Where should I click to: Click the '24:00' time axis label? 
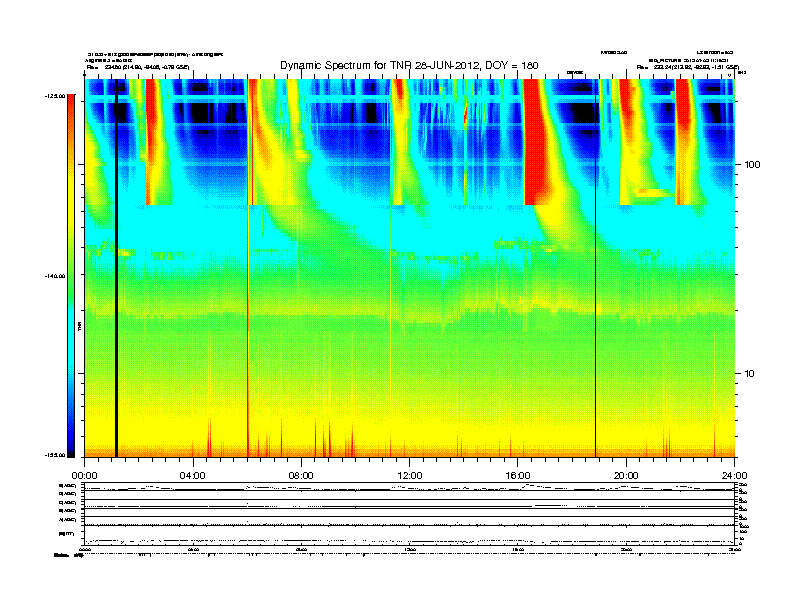(734, 476)
